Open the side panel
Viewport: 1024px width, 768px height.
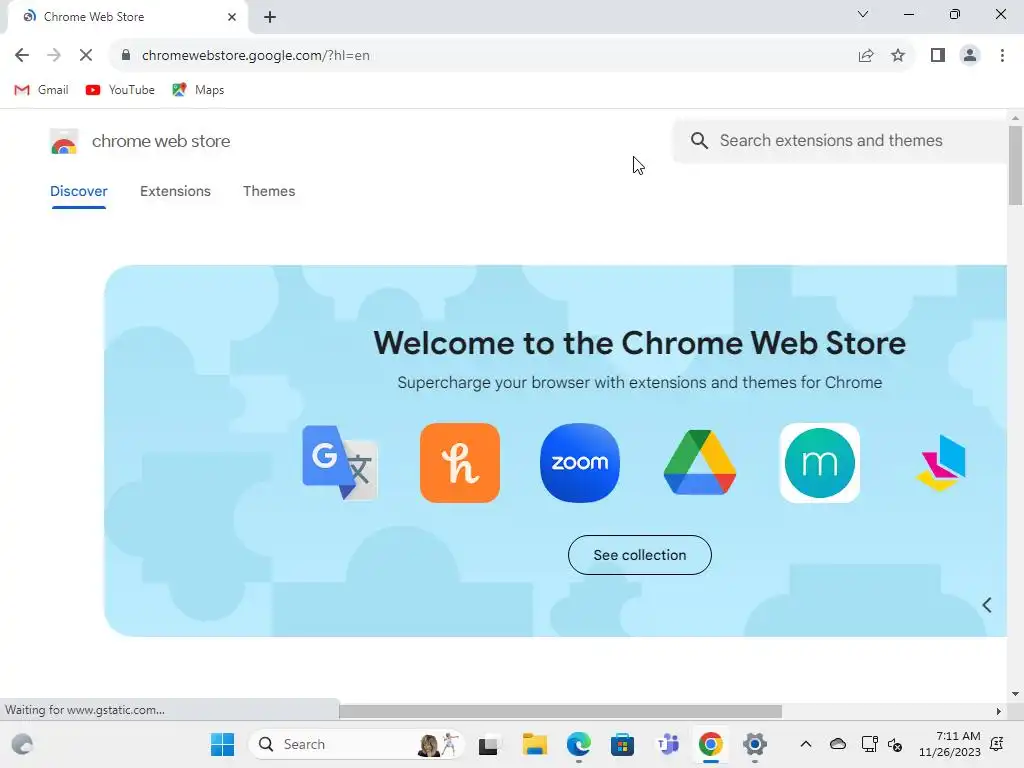click(938, 56)
